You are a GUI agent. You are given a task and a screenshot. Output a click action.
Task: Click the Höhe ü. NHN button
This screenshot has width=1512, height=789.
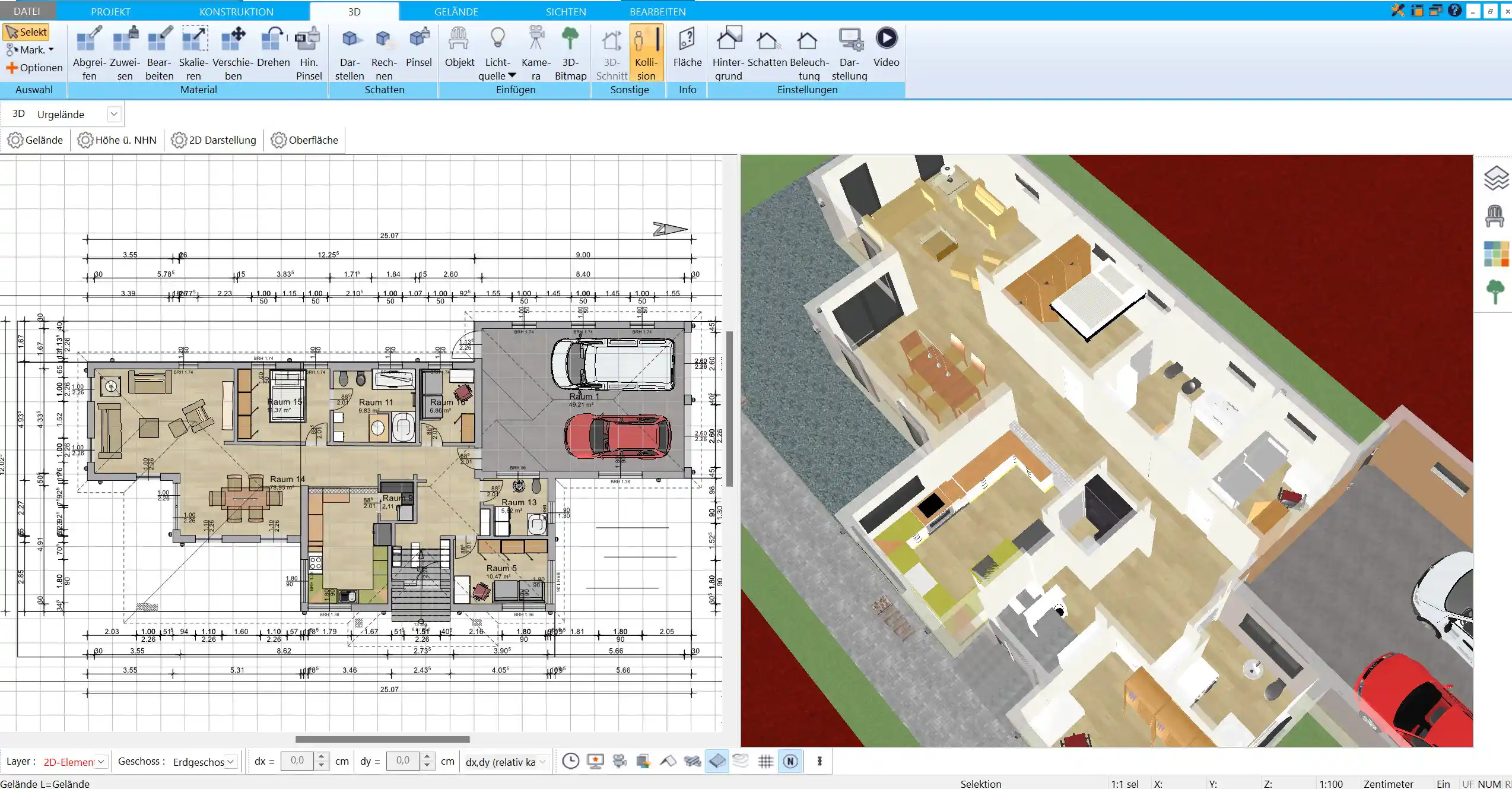pyautogui.click(x=117, y=140)
